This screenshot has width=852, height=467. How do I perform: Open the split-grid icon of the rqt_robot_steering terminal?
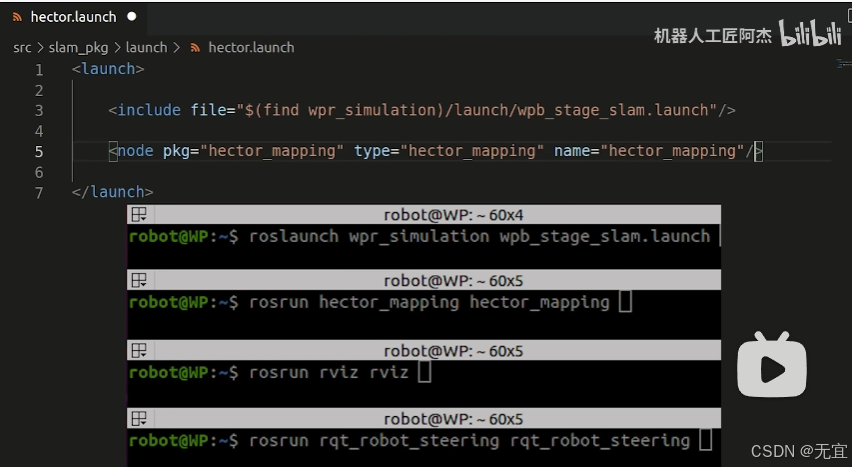pos(139,419)
